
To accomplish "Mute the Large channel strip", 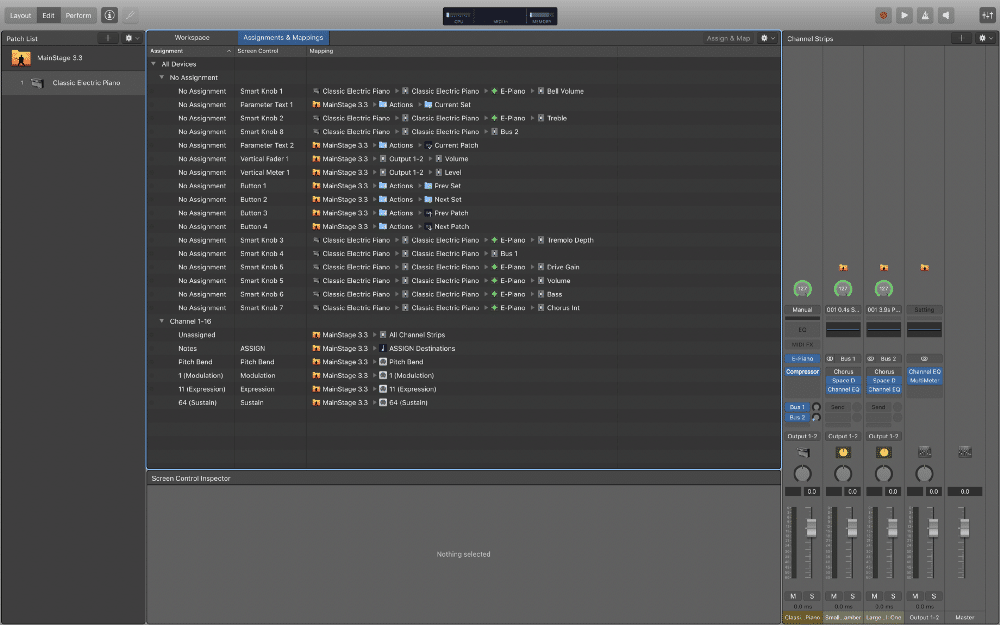I will (874, 596).
